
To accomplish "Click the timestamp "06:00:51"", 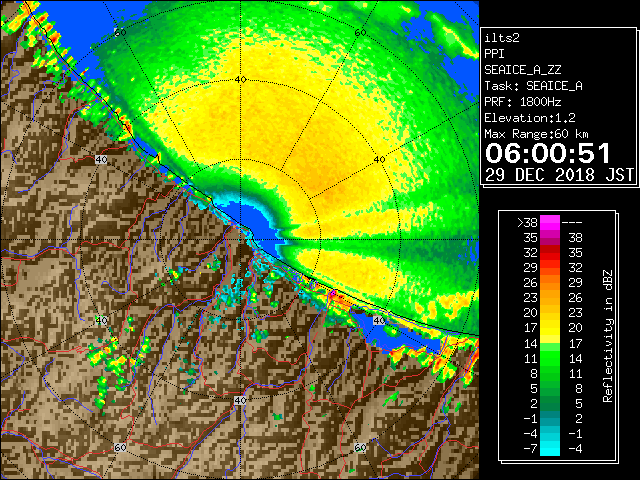I will 548,153.
